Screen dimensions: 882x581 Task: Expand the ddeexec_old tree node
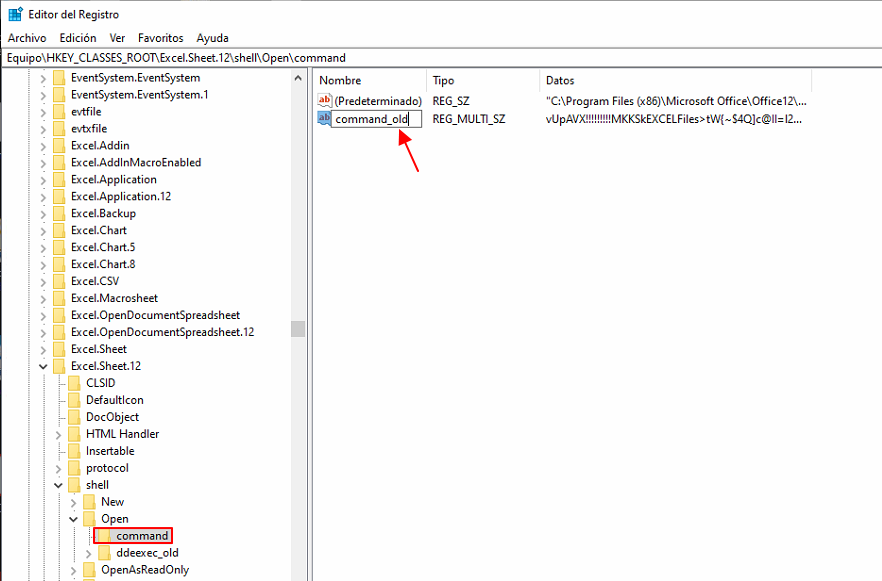89,553
